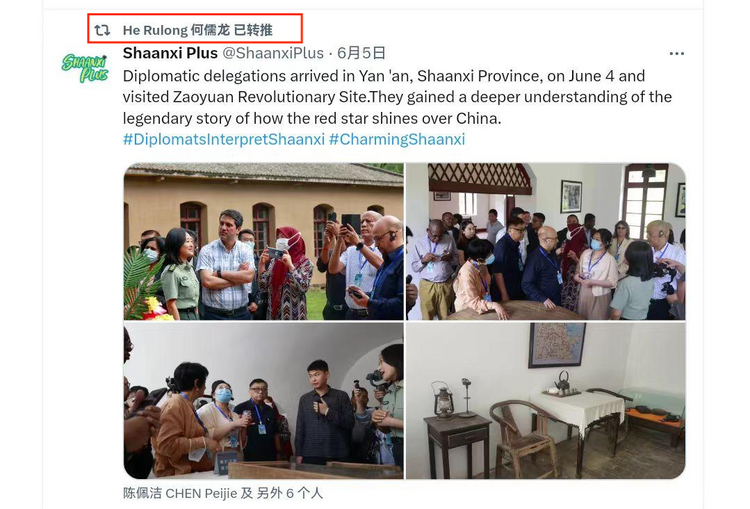Click the Zaoyuan Revolutionary Site sentence
This screenshot has width=750, height=509.
pos(397,97)
